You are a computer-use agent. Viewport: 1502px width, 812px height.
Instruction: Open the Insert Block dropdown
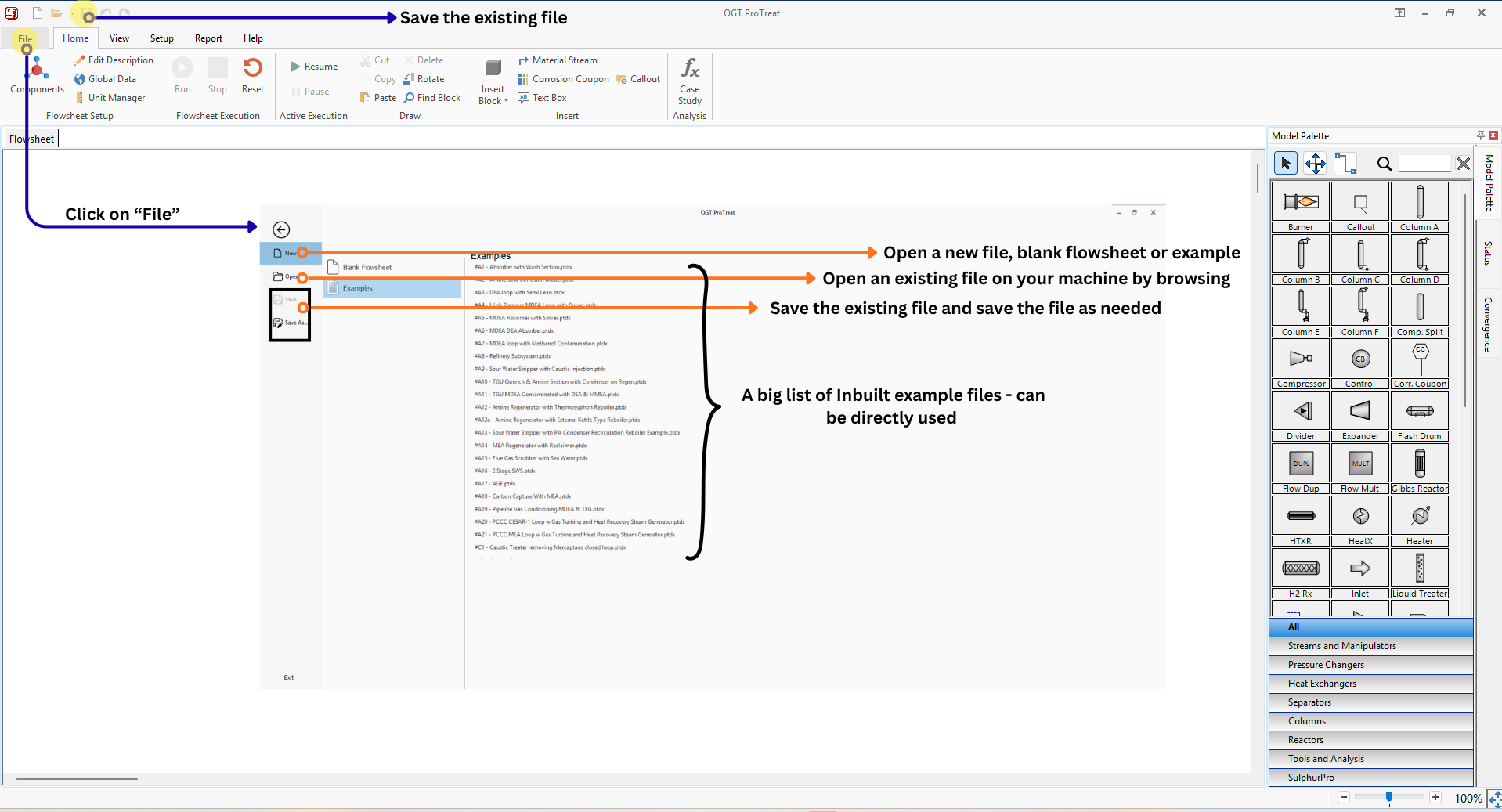coord(493,81)
